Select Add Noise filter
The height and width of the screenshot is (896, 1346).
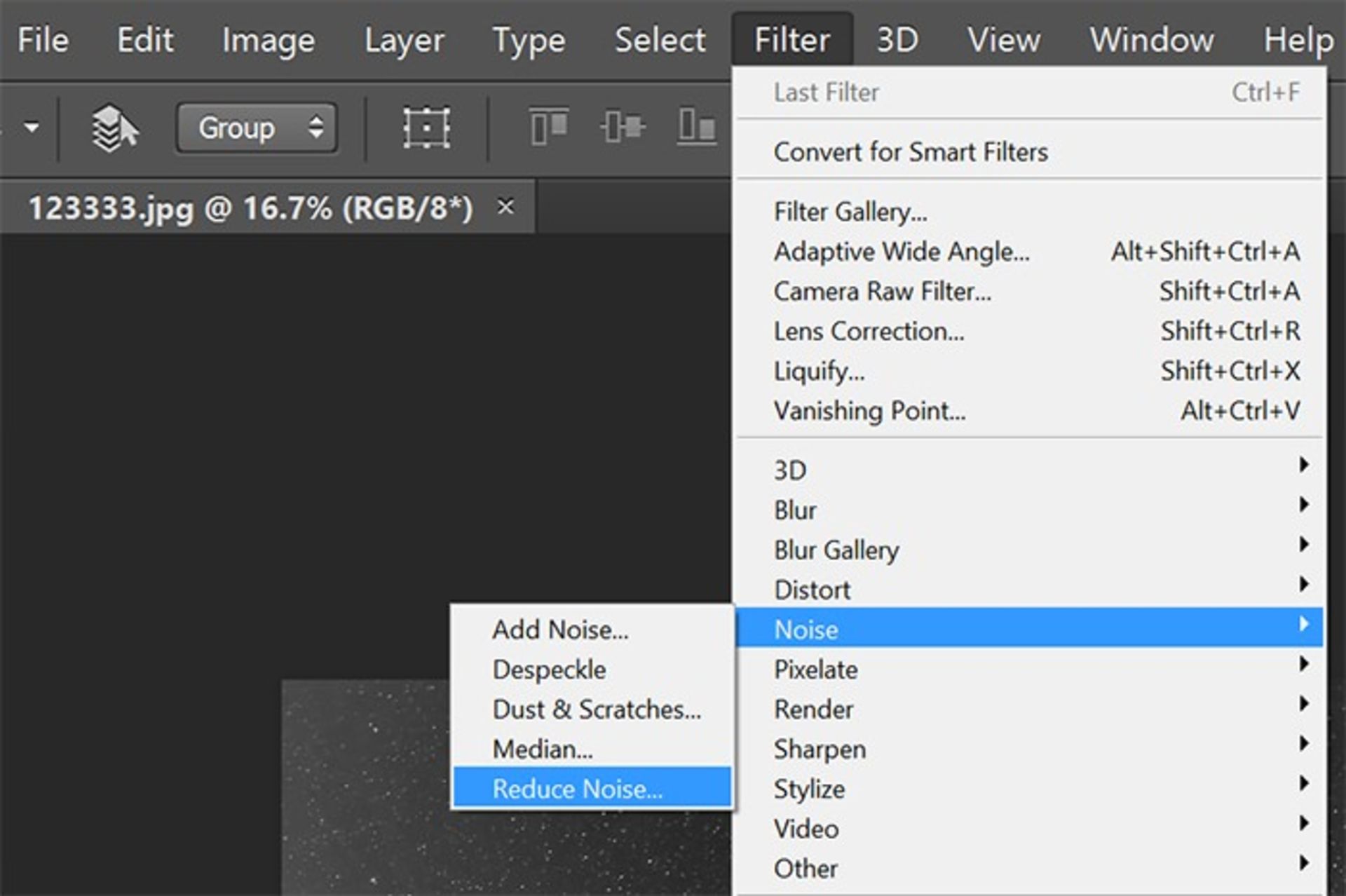(560, 630)
